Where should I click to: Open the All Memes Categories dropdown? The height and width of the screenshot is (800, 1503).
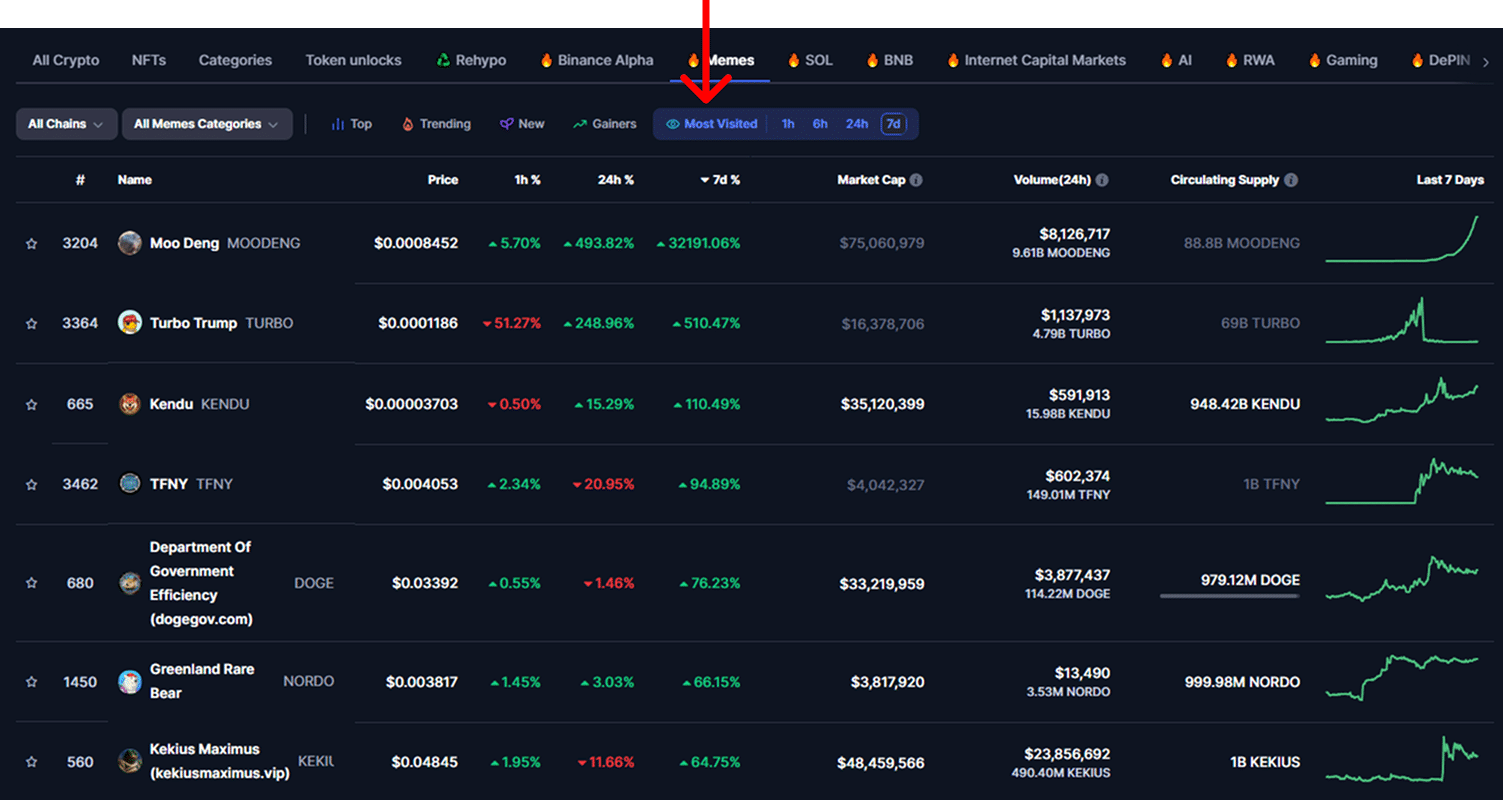[x=207, y=124]
